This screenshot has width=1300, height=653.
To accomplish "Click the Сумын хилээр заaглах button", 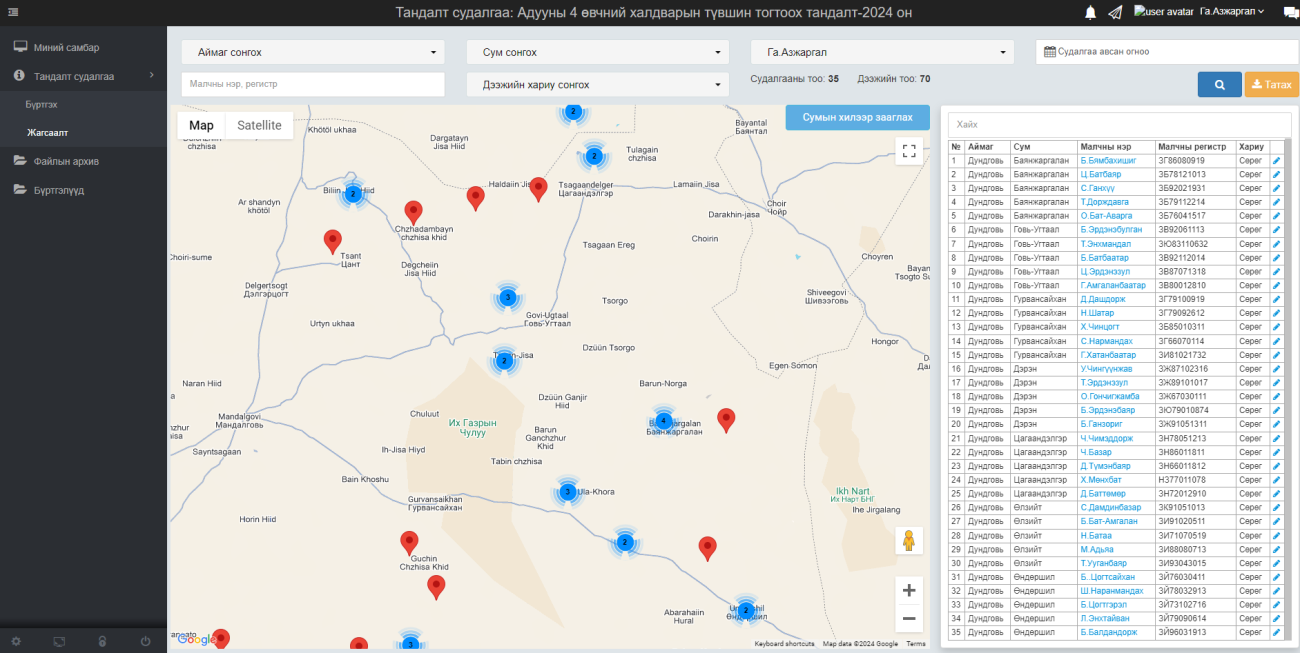I will tap(857, 118).
